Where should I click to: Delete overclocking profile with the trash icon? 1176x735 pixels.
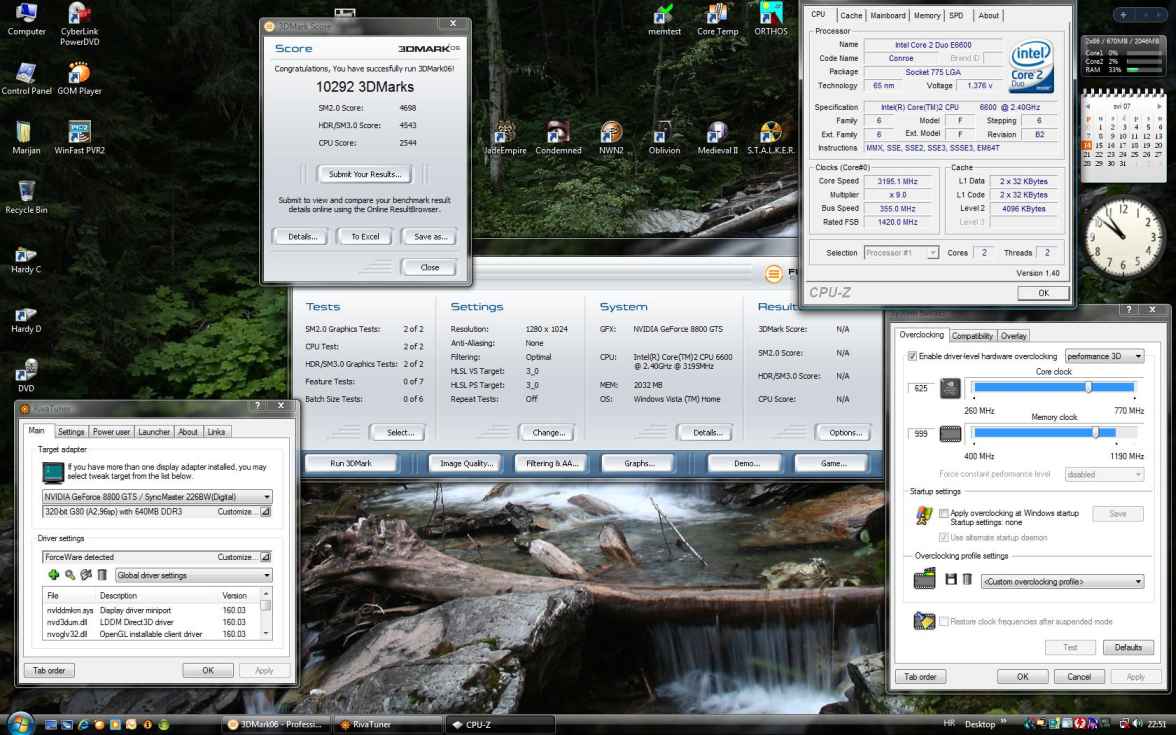click(967, 580)
